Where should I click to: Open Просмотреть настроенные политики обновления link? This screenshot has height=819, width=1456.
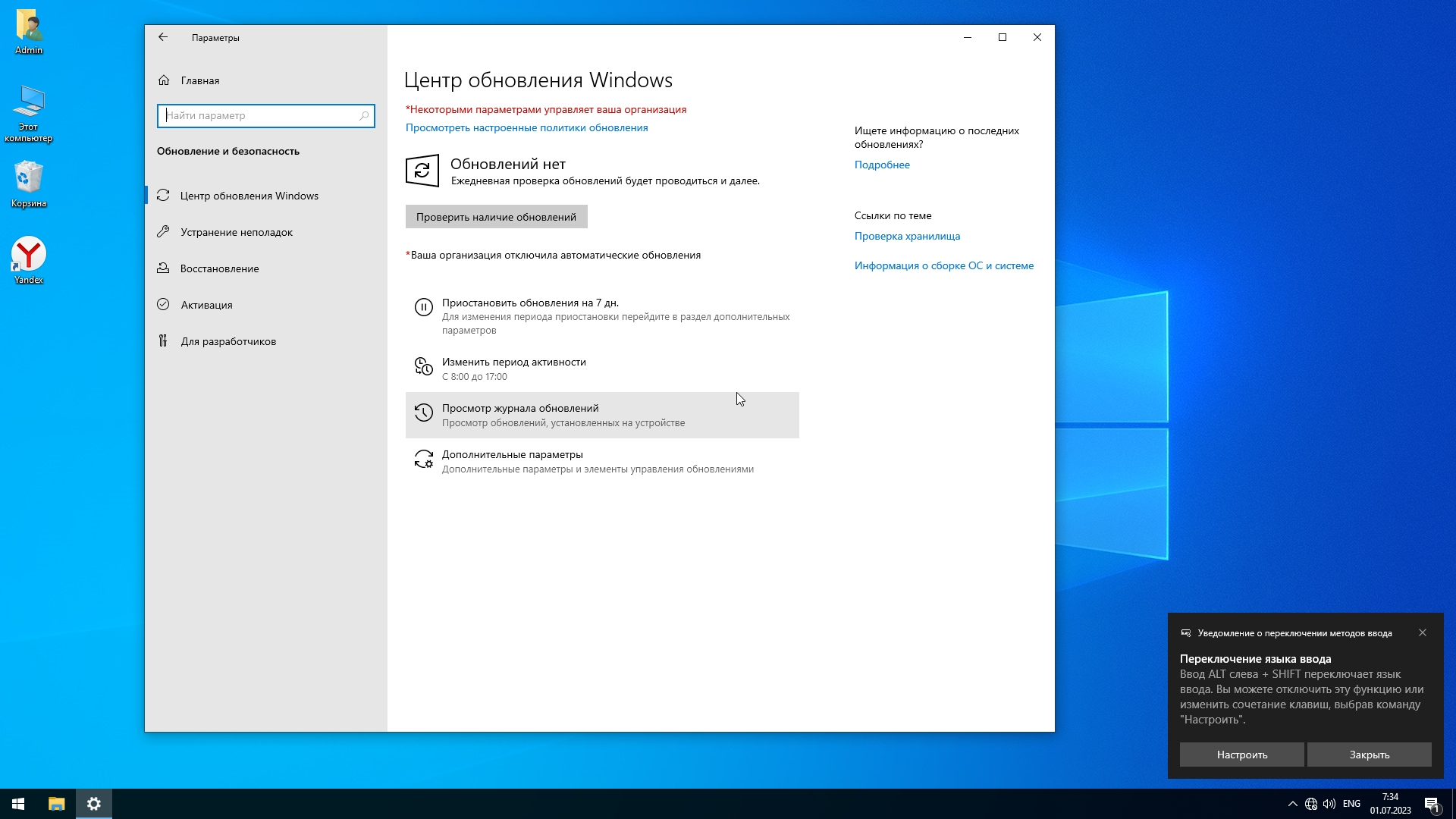click(x=526, y=127)
